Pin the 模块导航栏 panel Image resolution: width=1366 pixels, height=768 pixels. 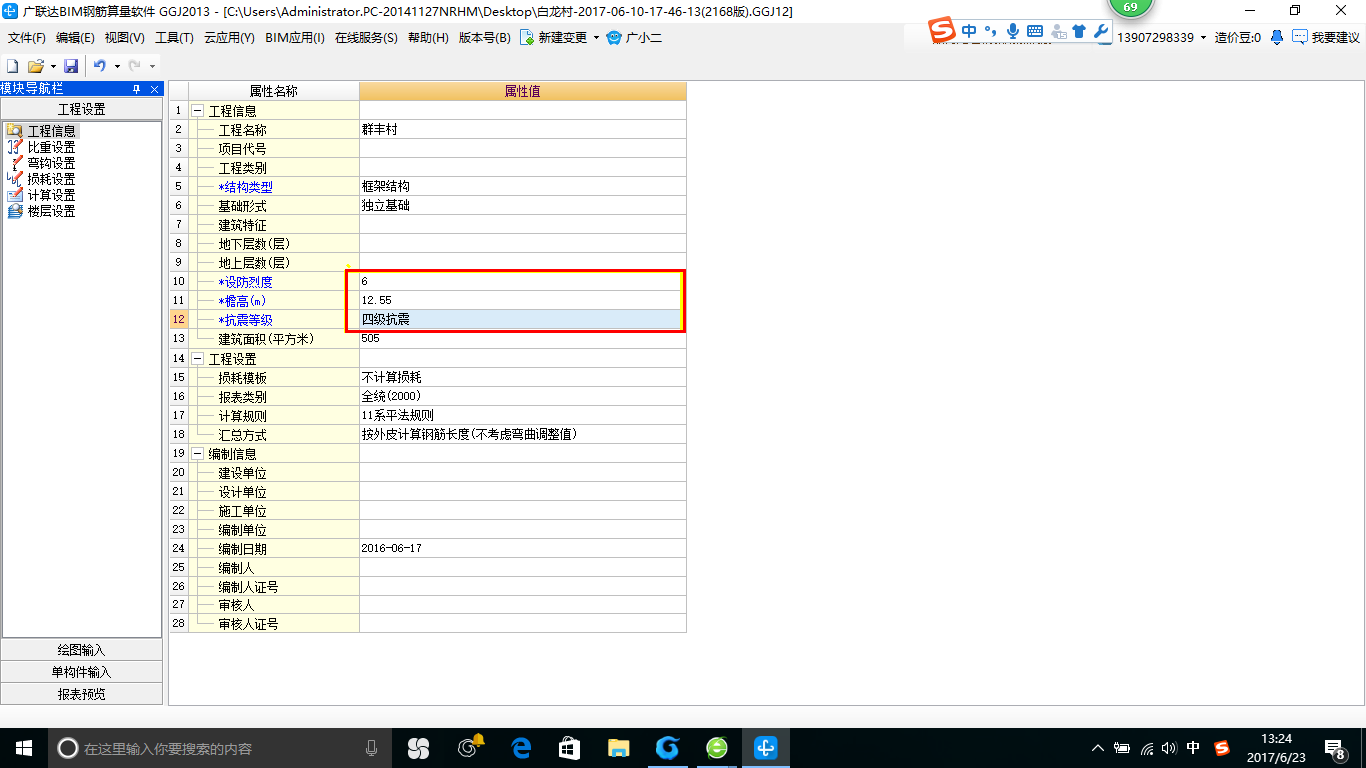(x=137, y=89)
